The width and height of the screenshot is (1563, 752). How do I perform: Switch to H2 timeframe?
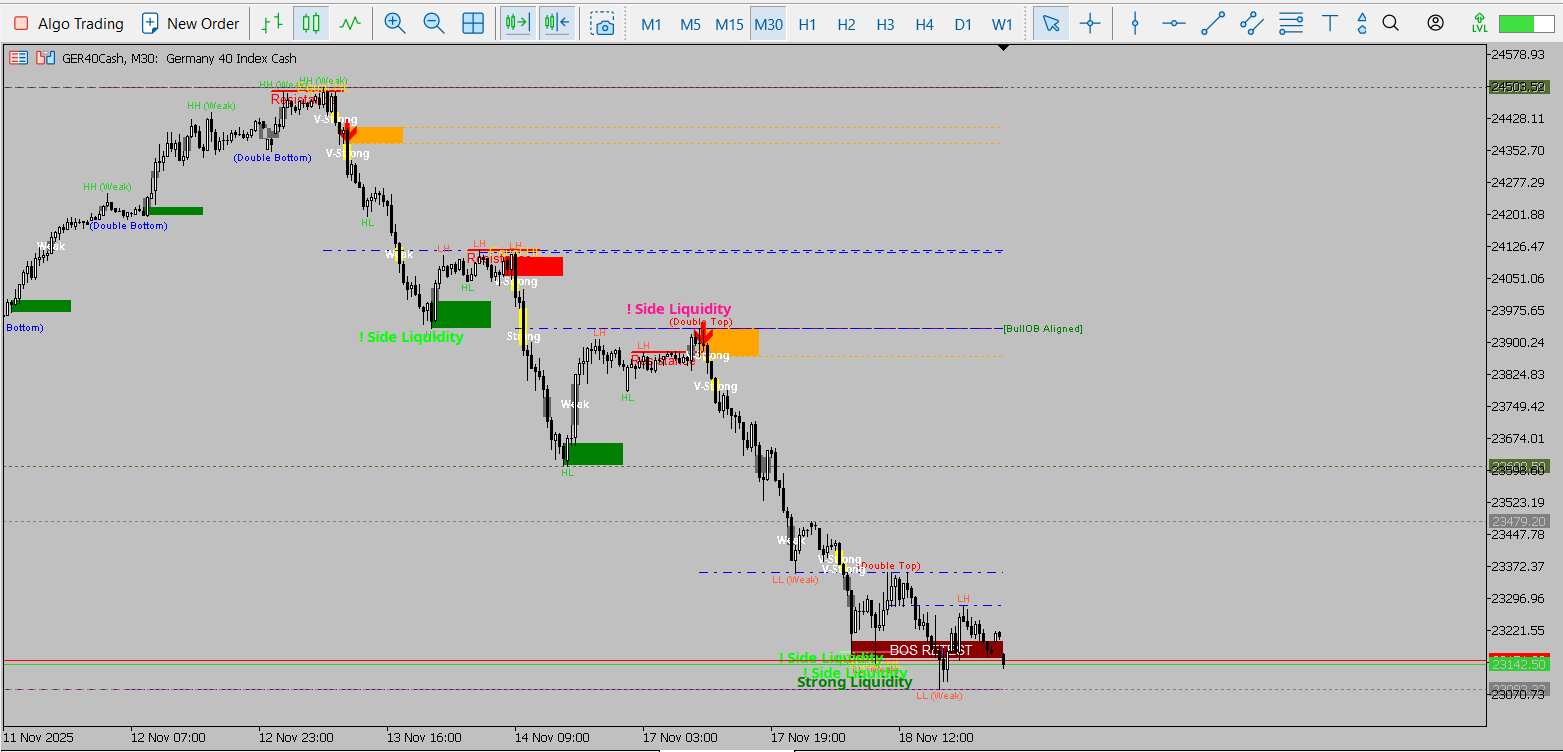pyautogui.click(x=846, y=24)
